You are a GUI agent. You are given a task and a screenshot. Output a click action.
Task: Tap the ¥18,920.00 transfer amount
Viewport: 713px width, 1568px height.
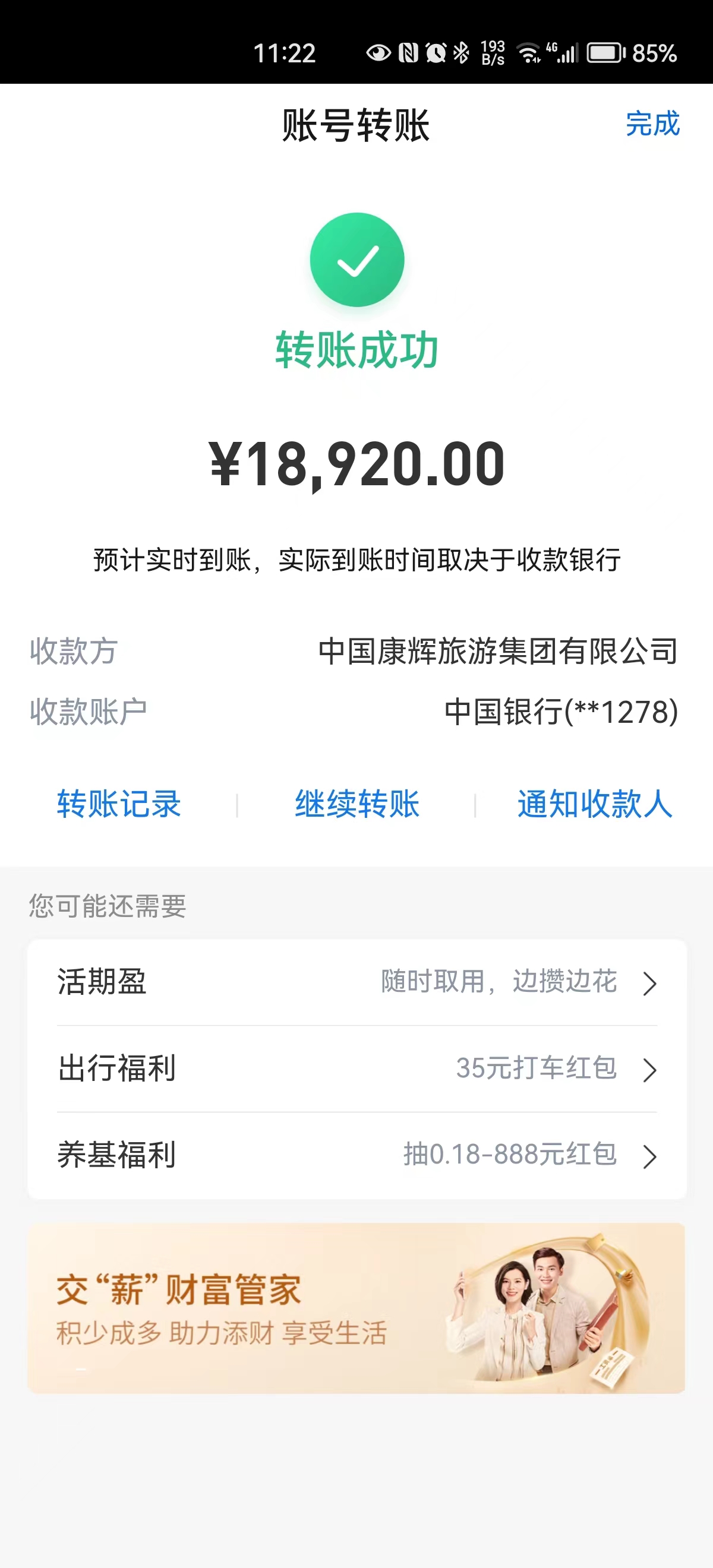(357, 465)
